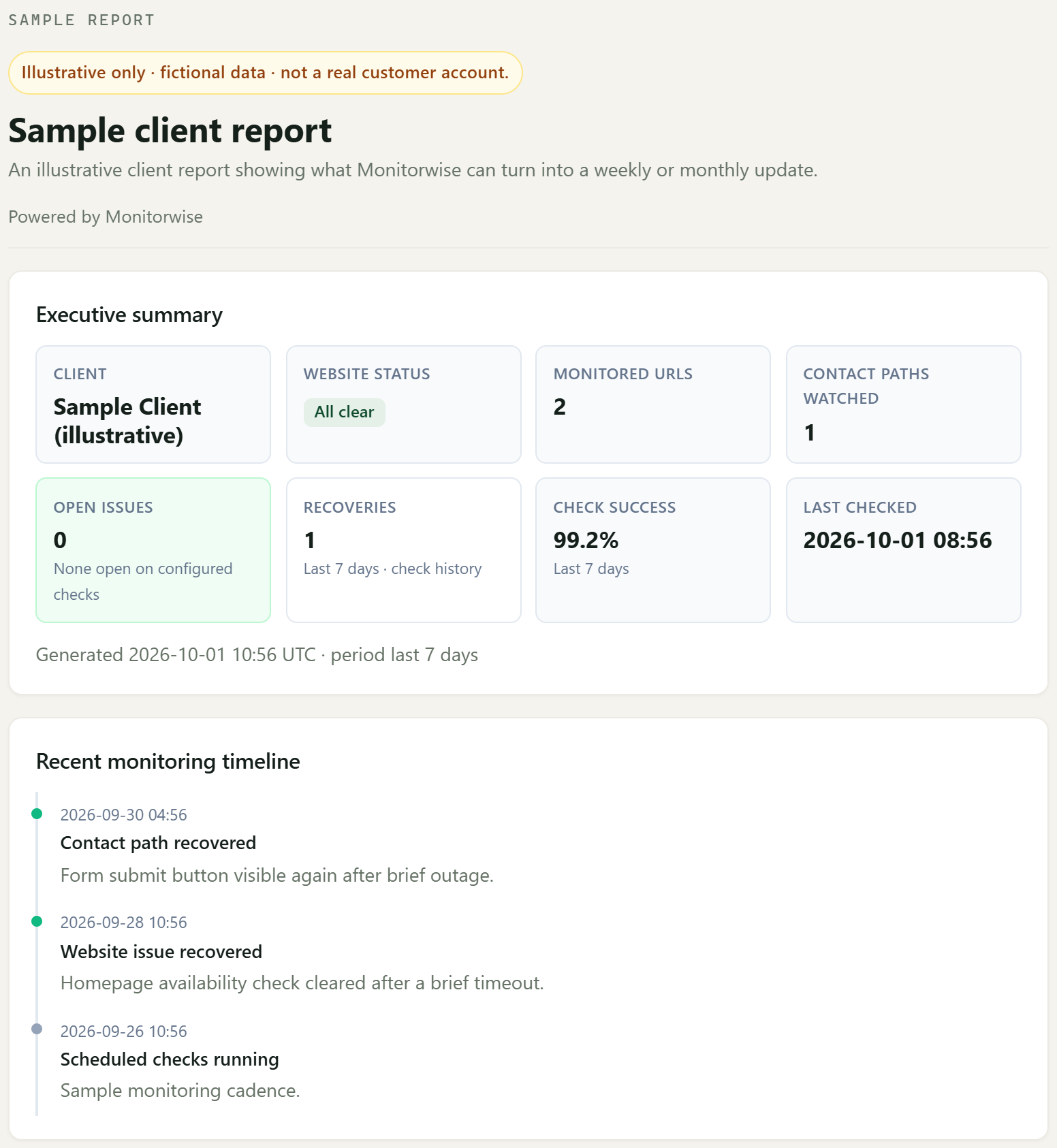Click the 'Executive summary' heading
The width and height of the screenshot is (1057, 1148).
(129, 315)
